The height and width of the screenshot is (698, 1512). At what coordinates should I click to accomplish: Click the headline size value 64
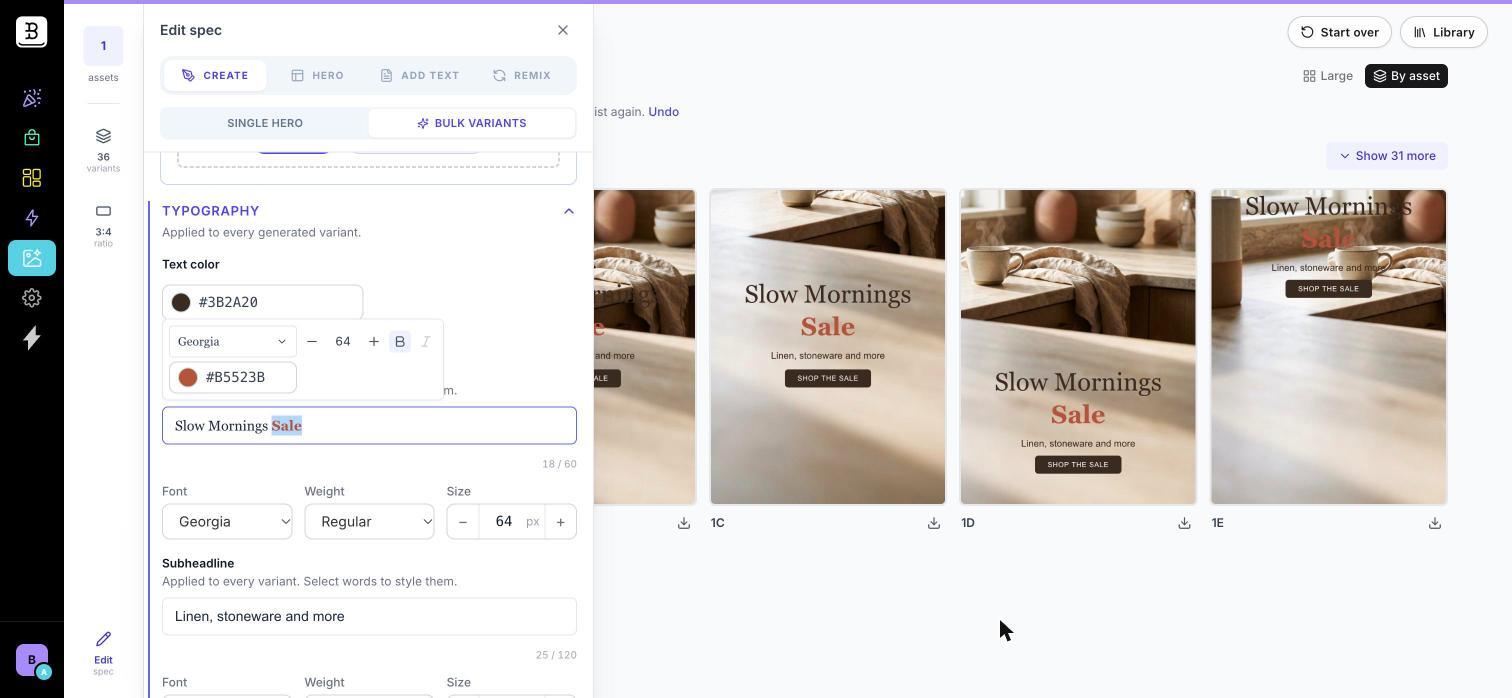(x=503, y=522)
